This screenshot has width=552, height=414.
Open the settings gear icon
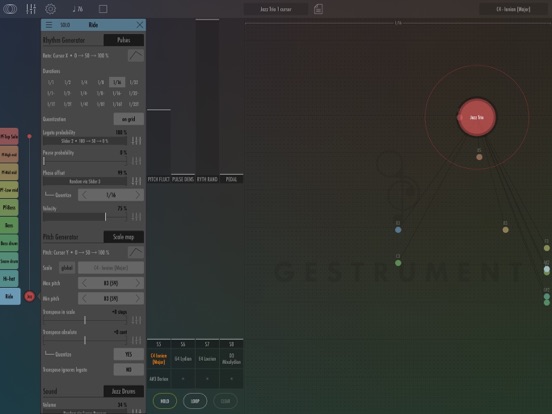coord(51,9)
